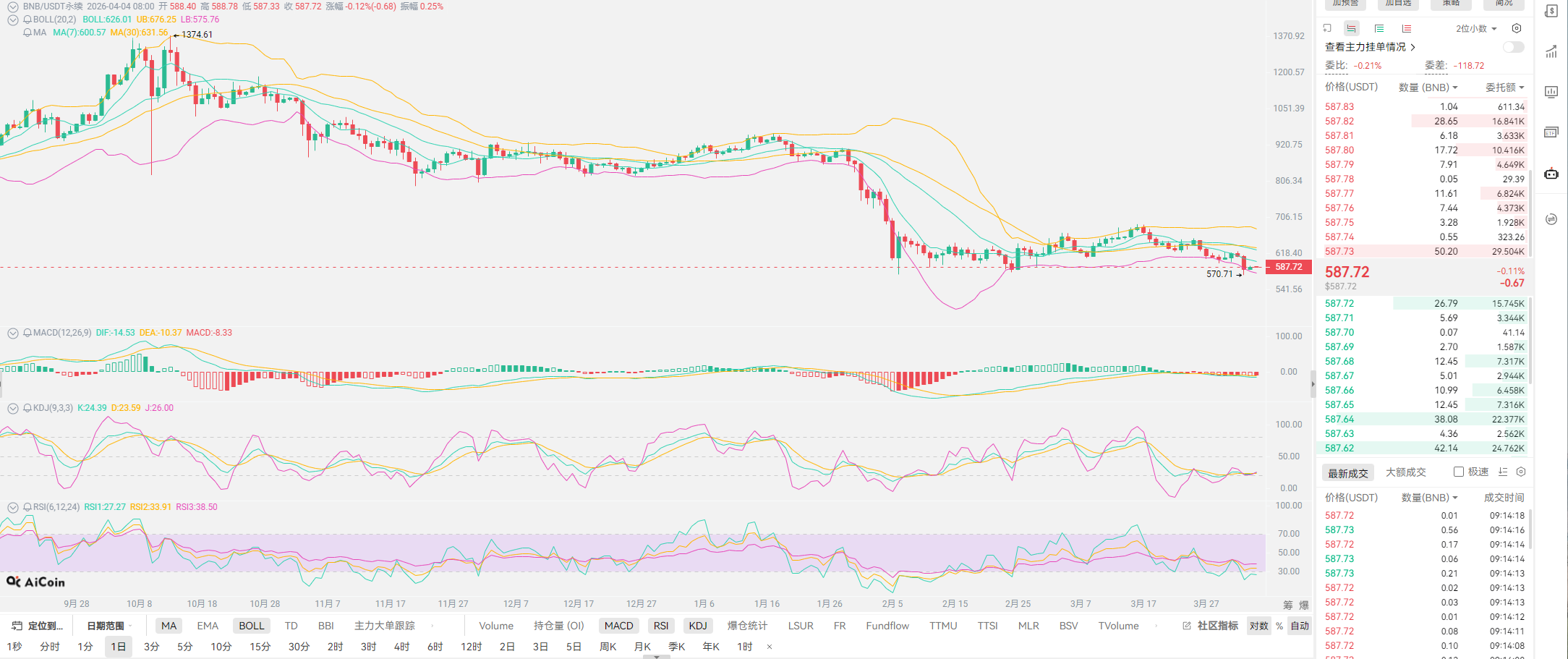This screenshot has width=1568, height=659.
Task: Open the 日期范围 date range dropdown
Action: (108, 626)
